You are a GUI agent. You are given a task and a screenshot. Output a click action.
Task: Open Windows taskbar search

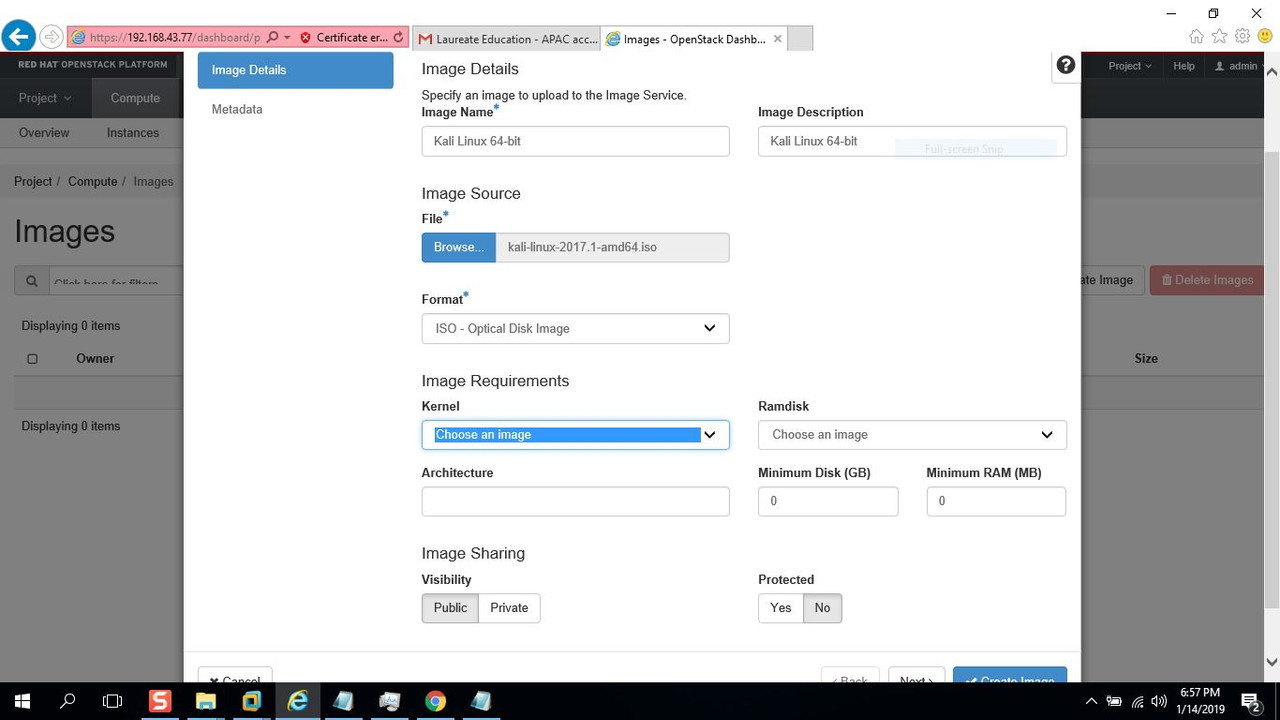coord(68,701)
